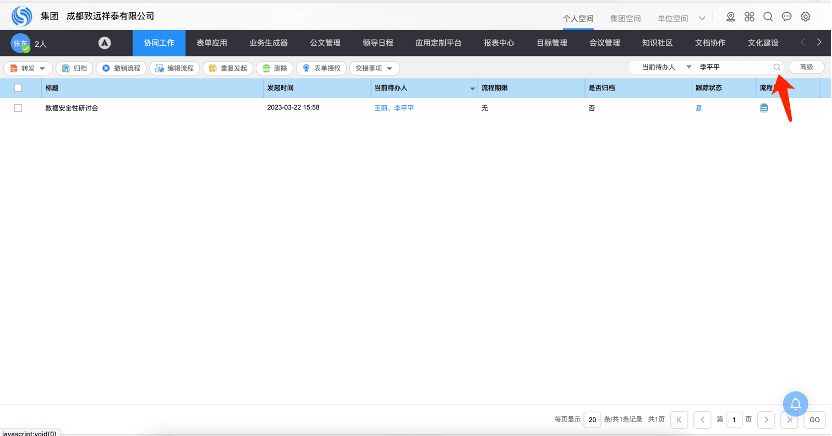Viewport: 832px width, 436px height.
Task: Go to the previous page
Action: [x=702, y=420]
